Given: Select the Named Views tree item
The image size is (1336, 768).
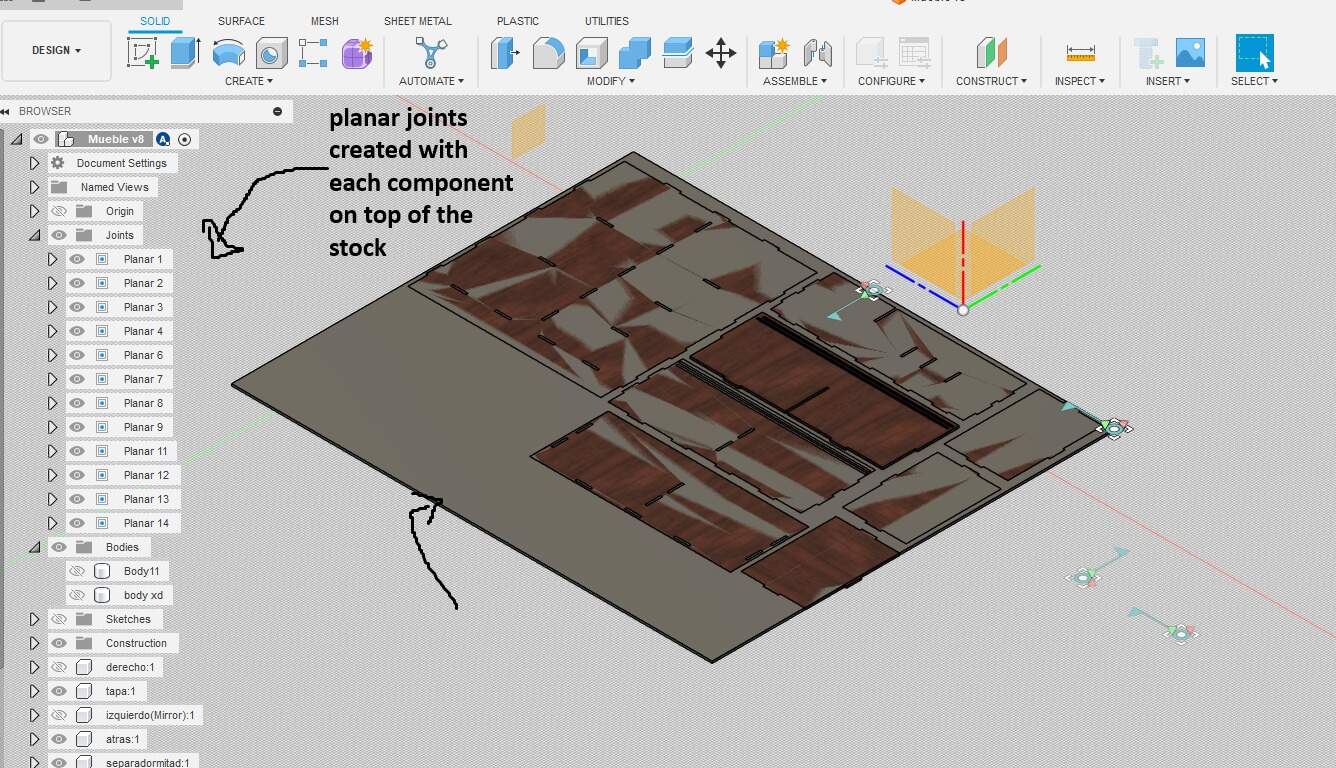Looking at the screenshot, I should (114, 187).
